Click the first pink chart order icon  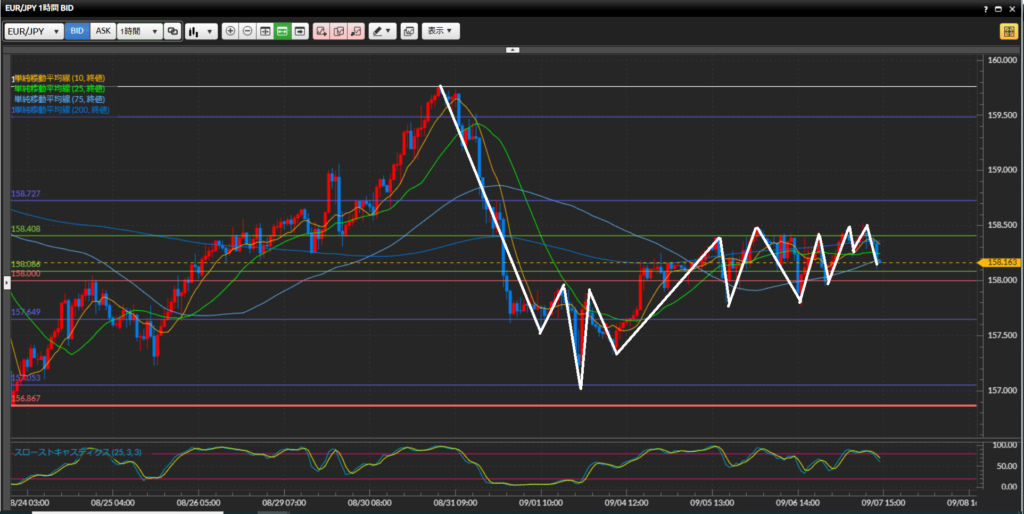[321, 31]
